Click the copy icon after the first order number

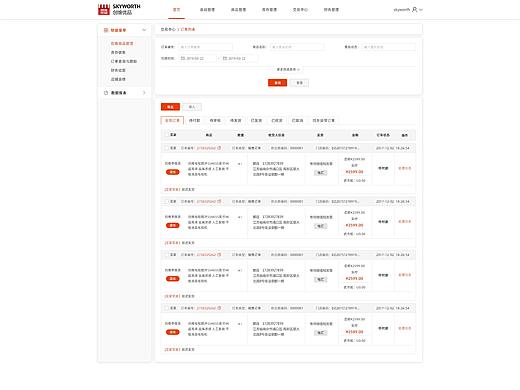tap(219, 148)
